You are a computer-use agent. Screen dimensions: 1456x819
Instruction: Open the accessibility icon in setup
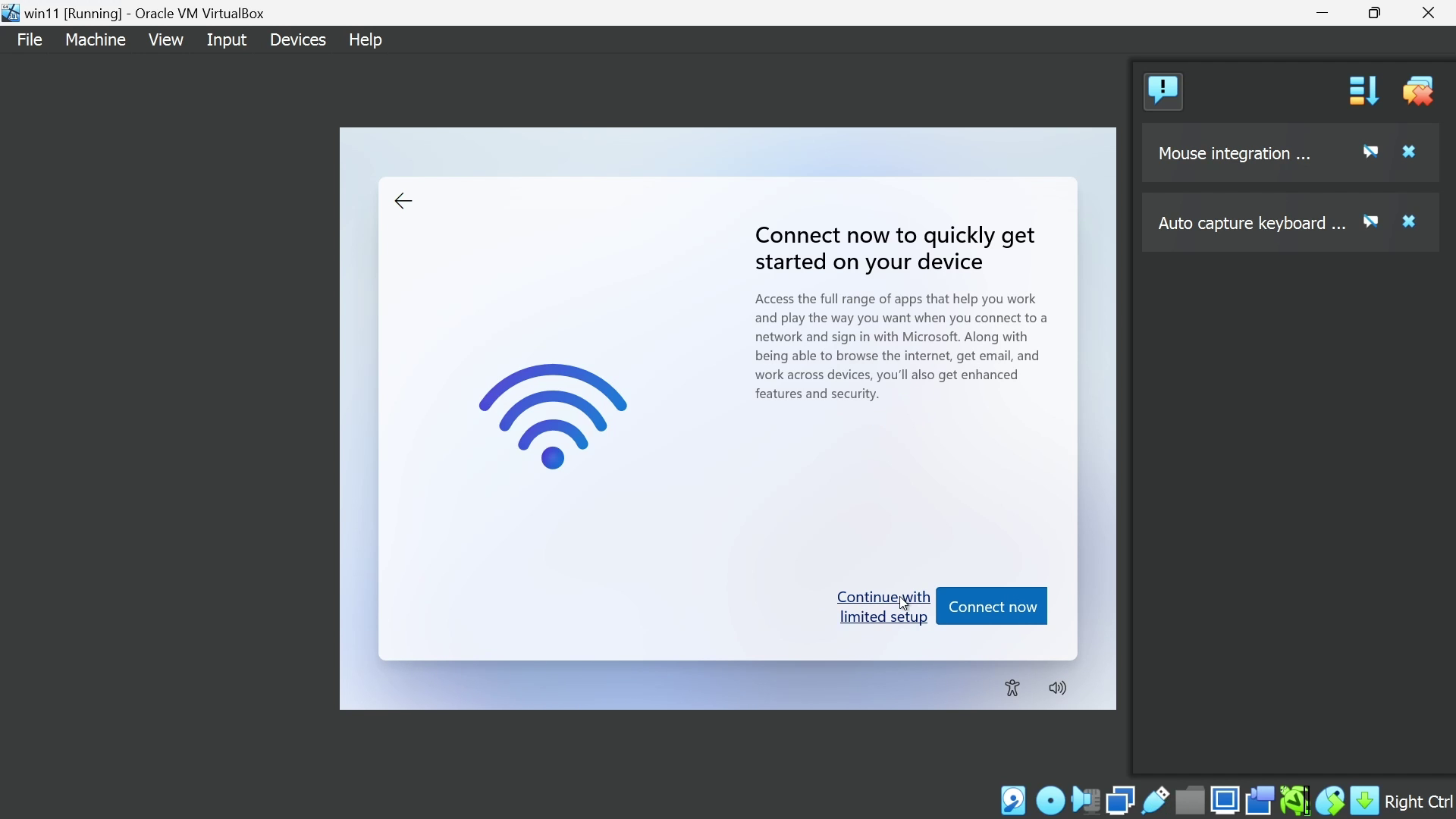click(x=1013, y=689)
